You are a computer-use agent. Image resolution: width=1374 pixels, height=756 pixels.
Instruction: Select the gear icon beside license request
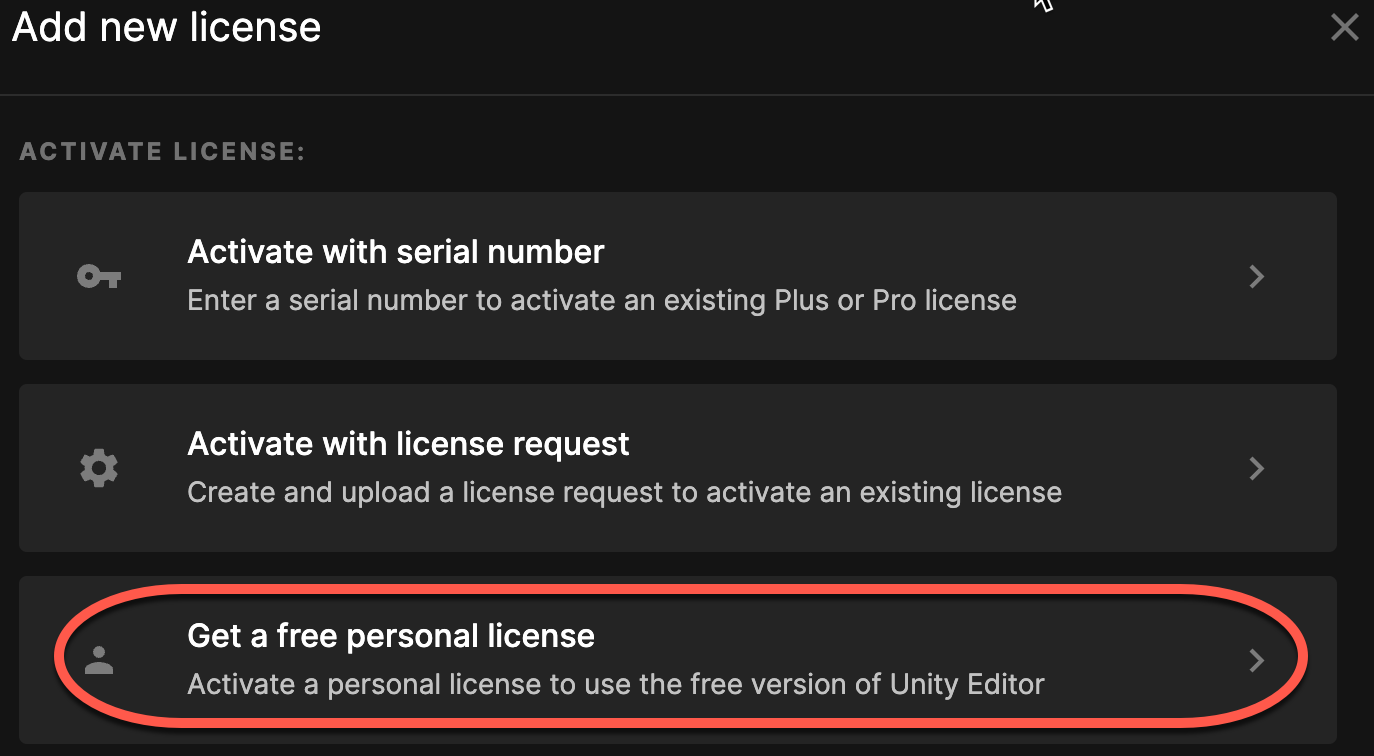pyautogui.click(x=98, y=467)
